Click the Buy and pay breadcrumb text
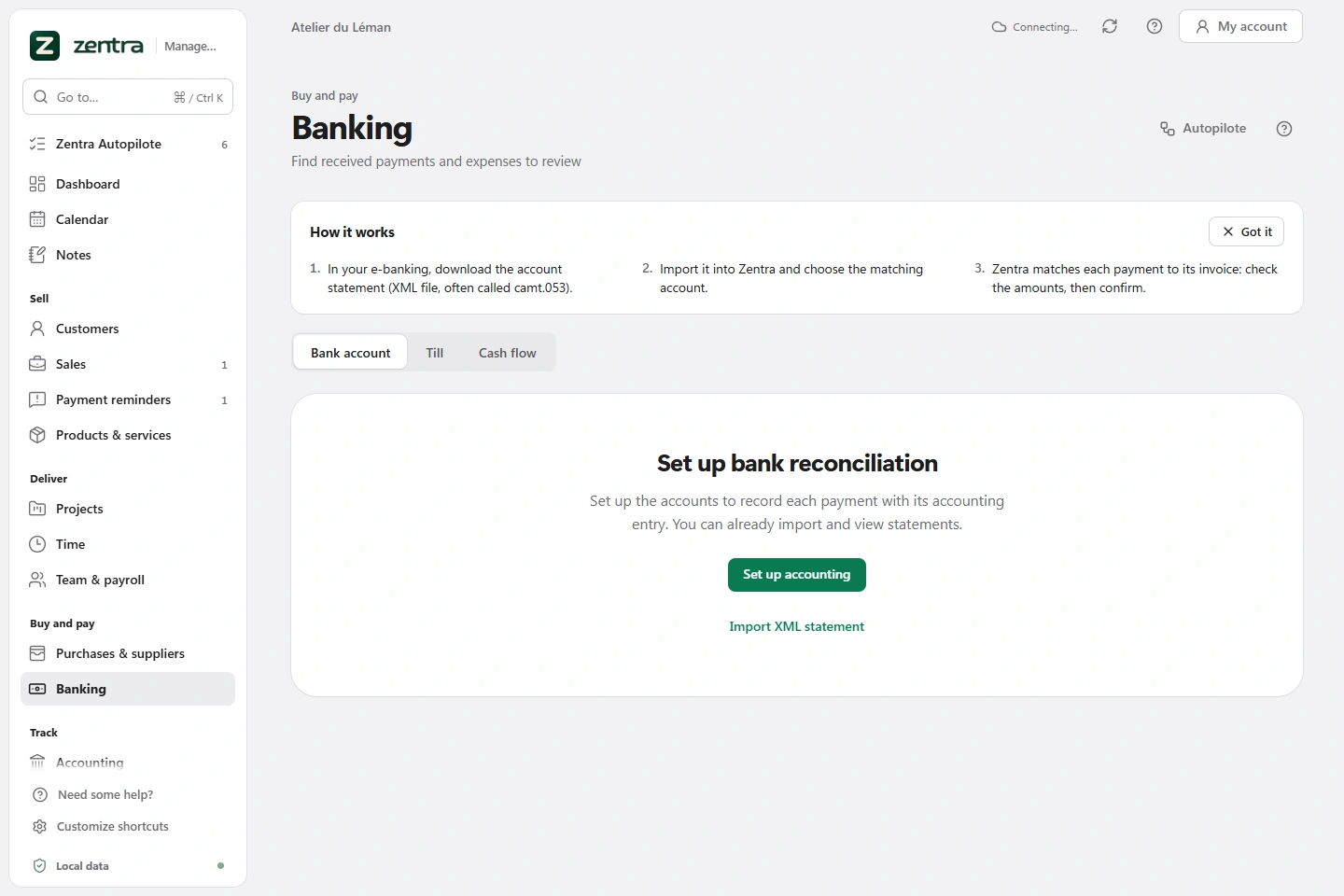This screenshot has height=896, width=1344. point(325,96)
